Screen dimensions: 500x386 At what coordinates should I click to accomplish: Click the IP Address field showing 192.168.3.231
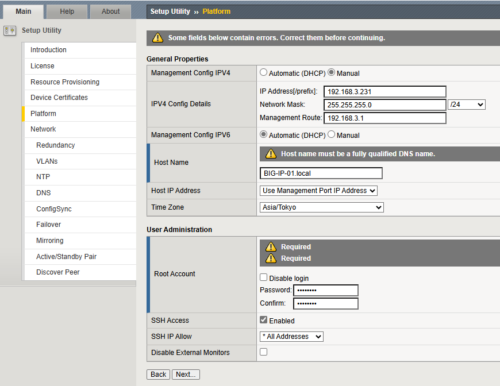[385, 92]
